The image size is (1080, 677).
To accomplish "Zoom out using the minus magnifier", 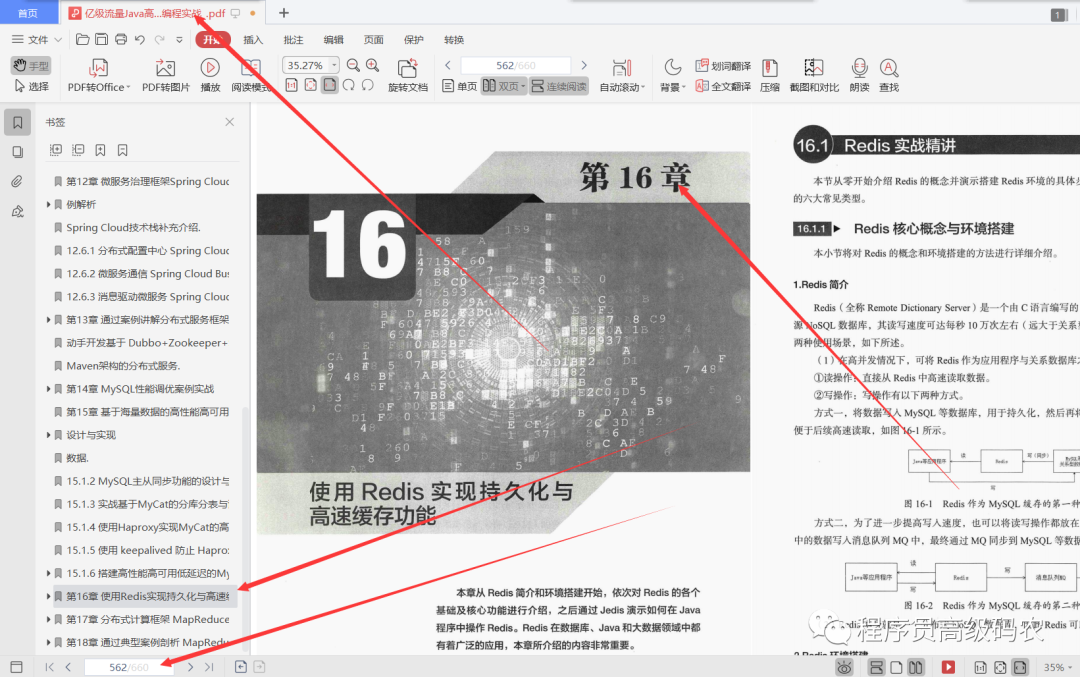I will [x=353, y=65].
